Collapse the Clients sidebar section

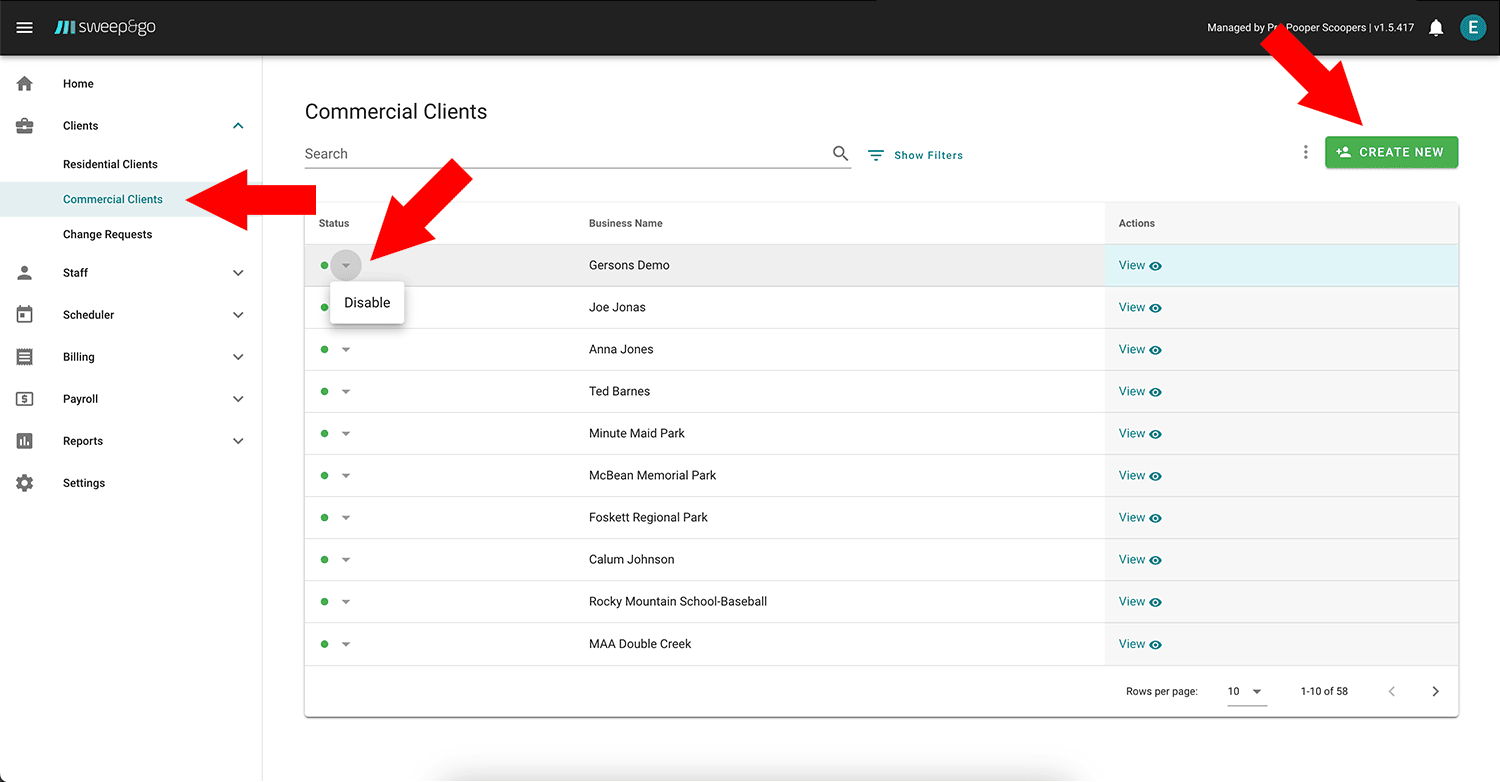click(238, 126)
